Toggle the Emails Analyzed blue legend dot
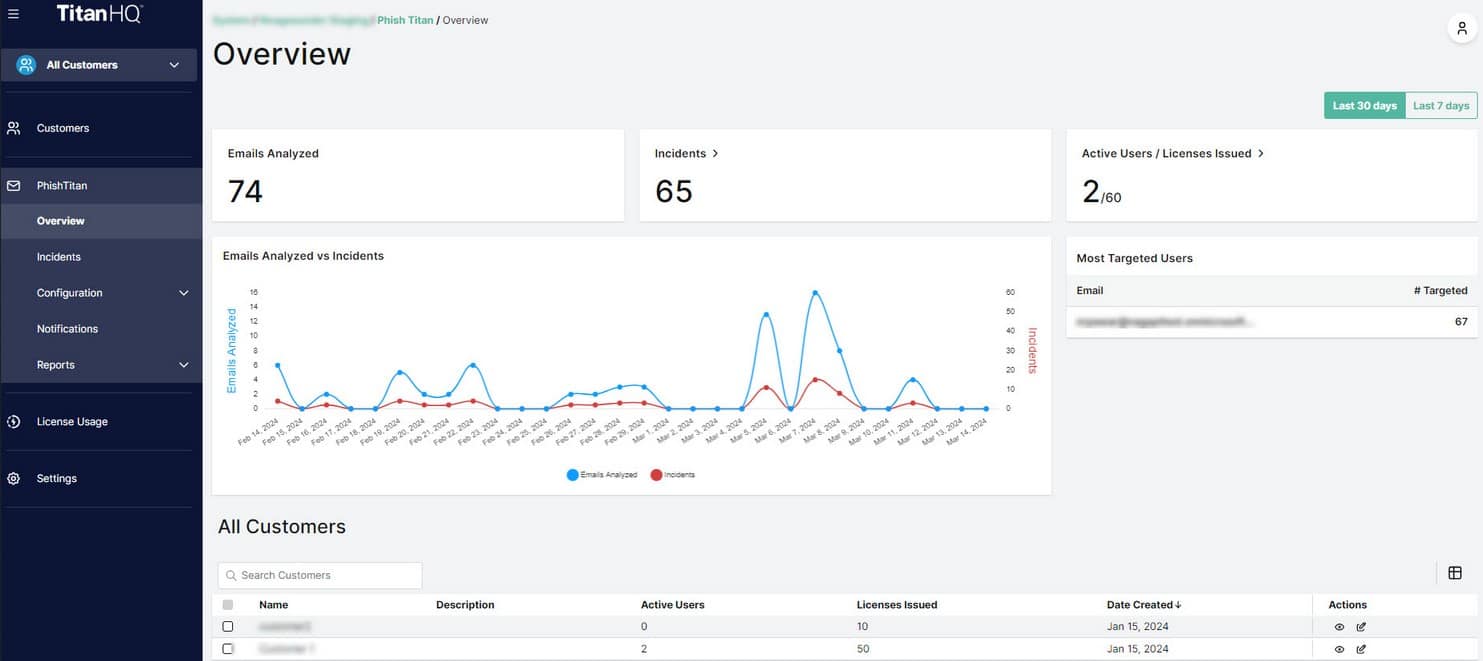1483x661 pixels. pyautogui.click(x=572, y=475)
